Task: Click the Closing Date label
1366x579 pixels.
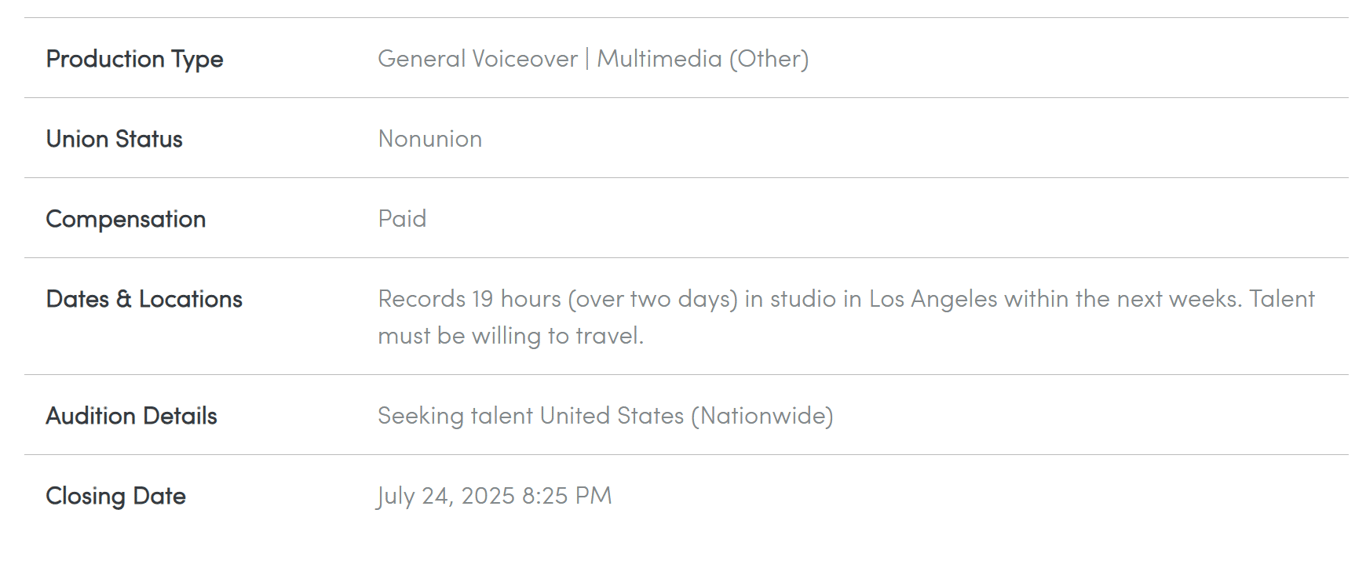Action: (116, 496)
